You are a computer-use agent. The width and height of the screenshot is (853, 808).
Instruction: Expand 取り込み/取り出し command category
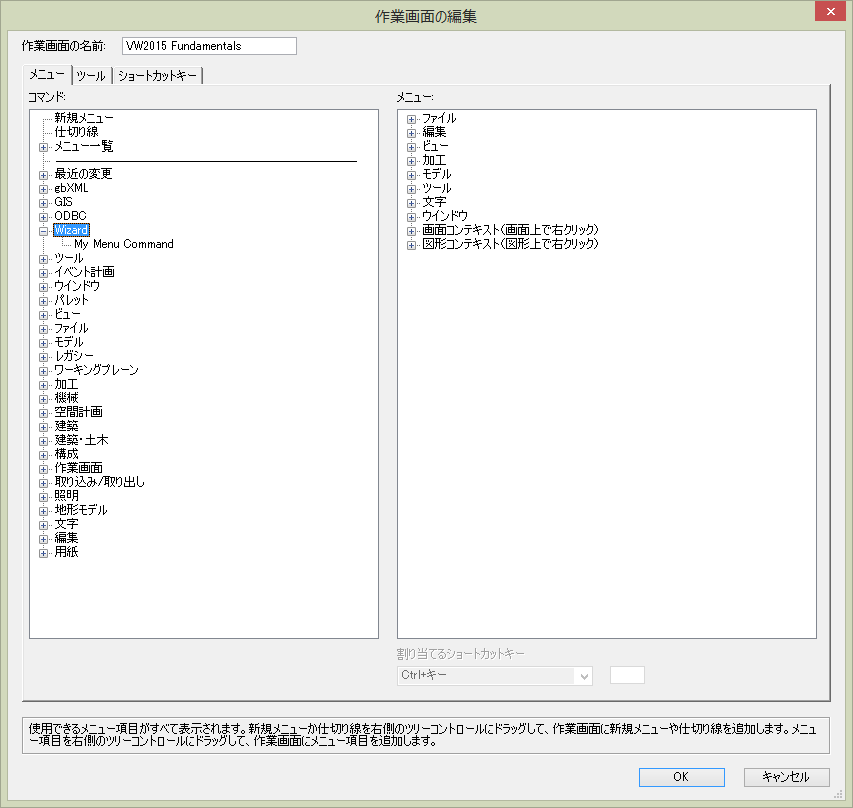(44, 483)
